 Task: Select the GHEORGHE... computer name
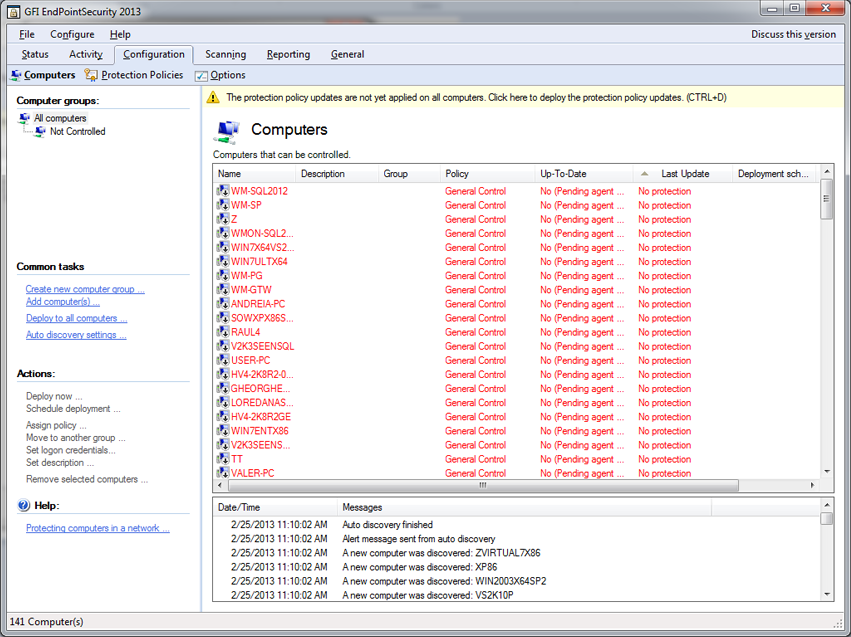coord(261,388)
